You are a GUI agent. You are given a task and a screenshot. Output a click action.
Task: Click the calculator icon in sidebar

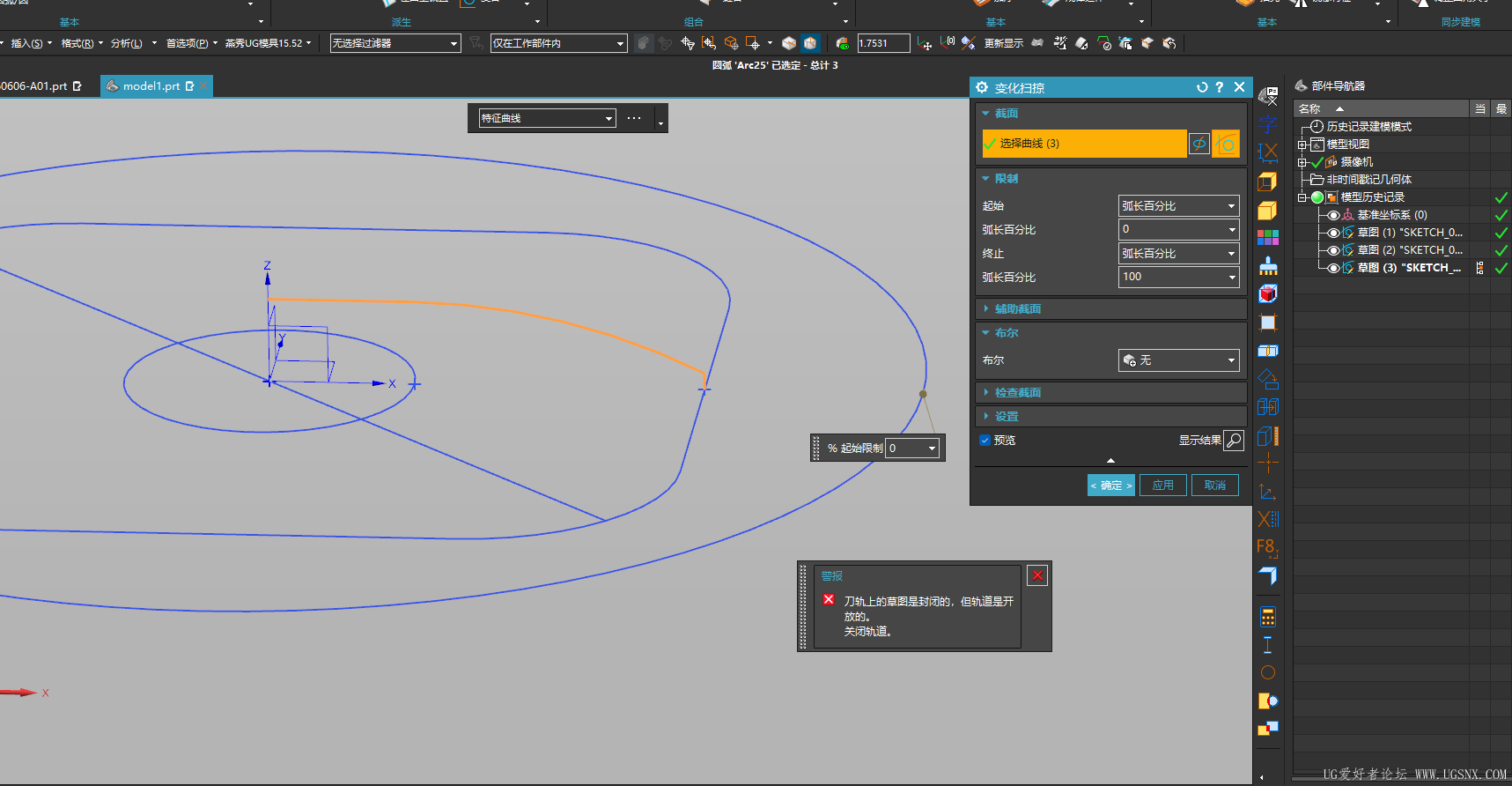pos(1268,616)
